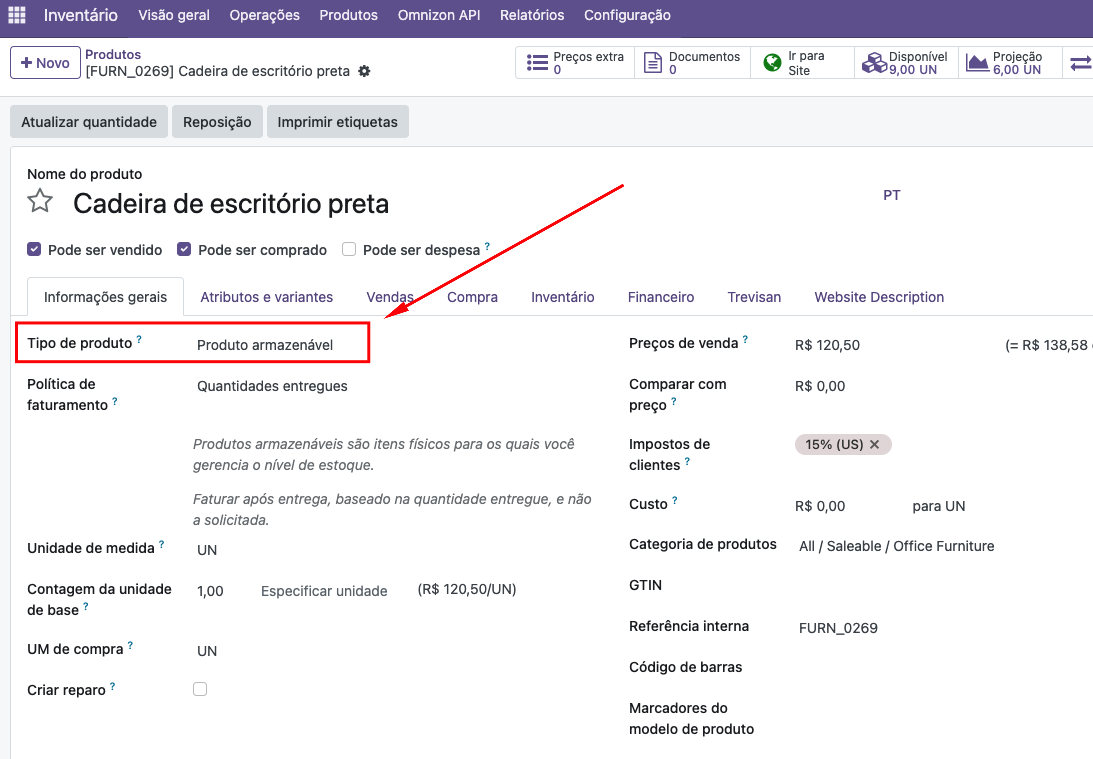Click the Projeção chart icon
The height and width of the screenshot is (759, 1093).
click(977, 63)
